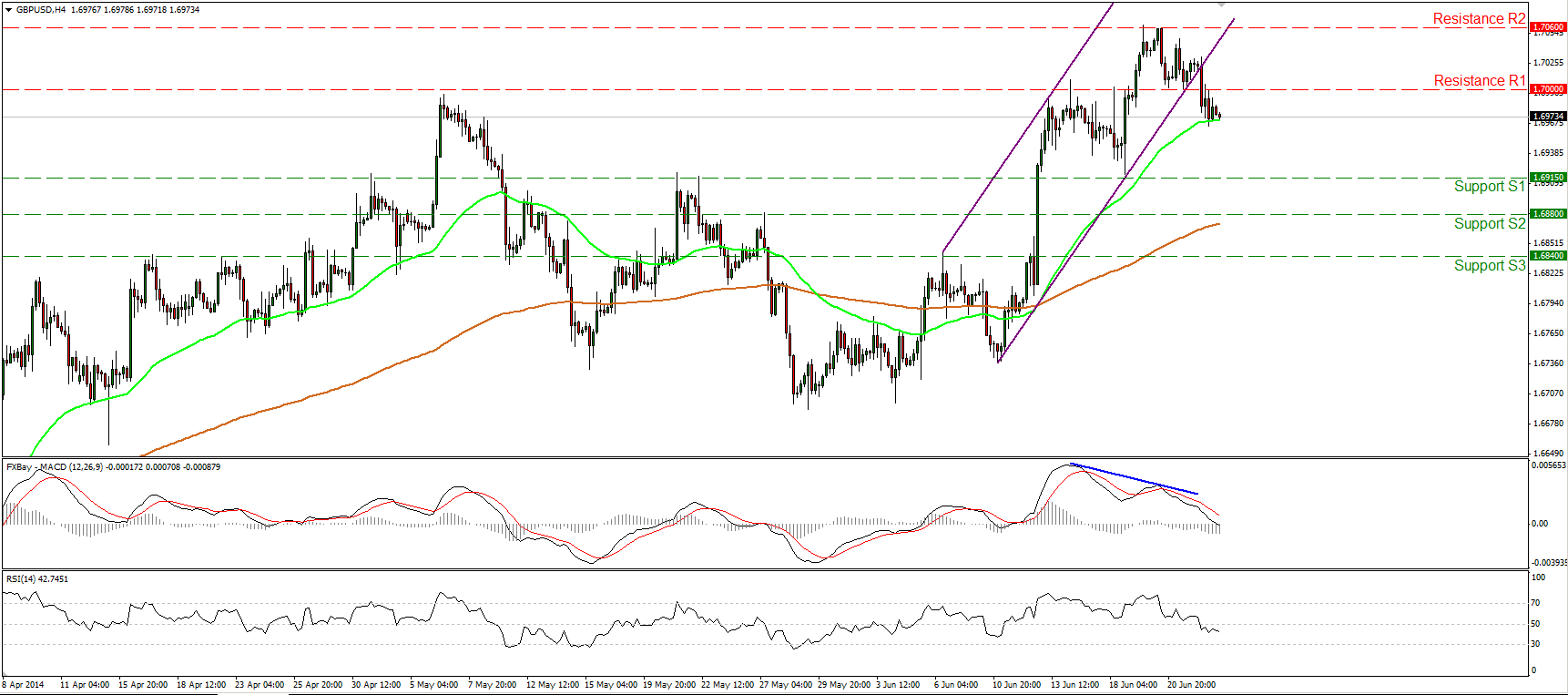Click the 1.67070 price axis label
The image size is (1568, 695).
pos(1549,393)
